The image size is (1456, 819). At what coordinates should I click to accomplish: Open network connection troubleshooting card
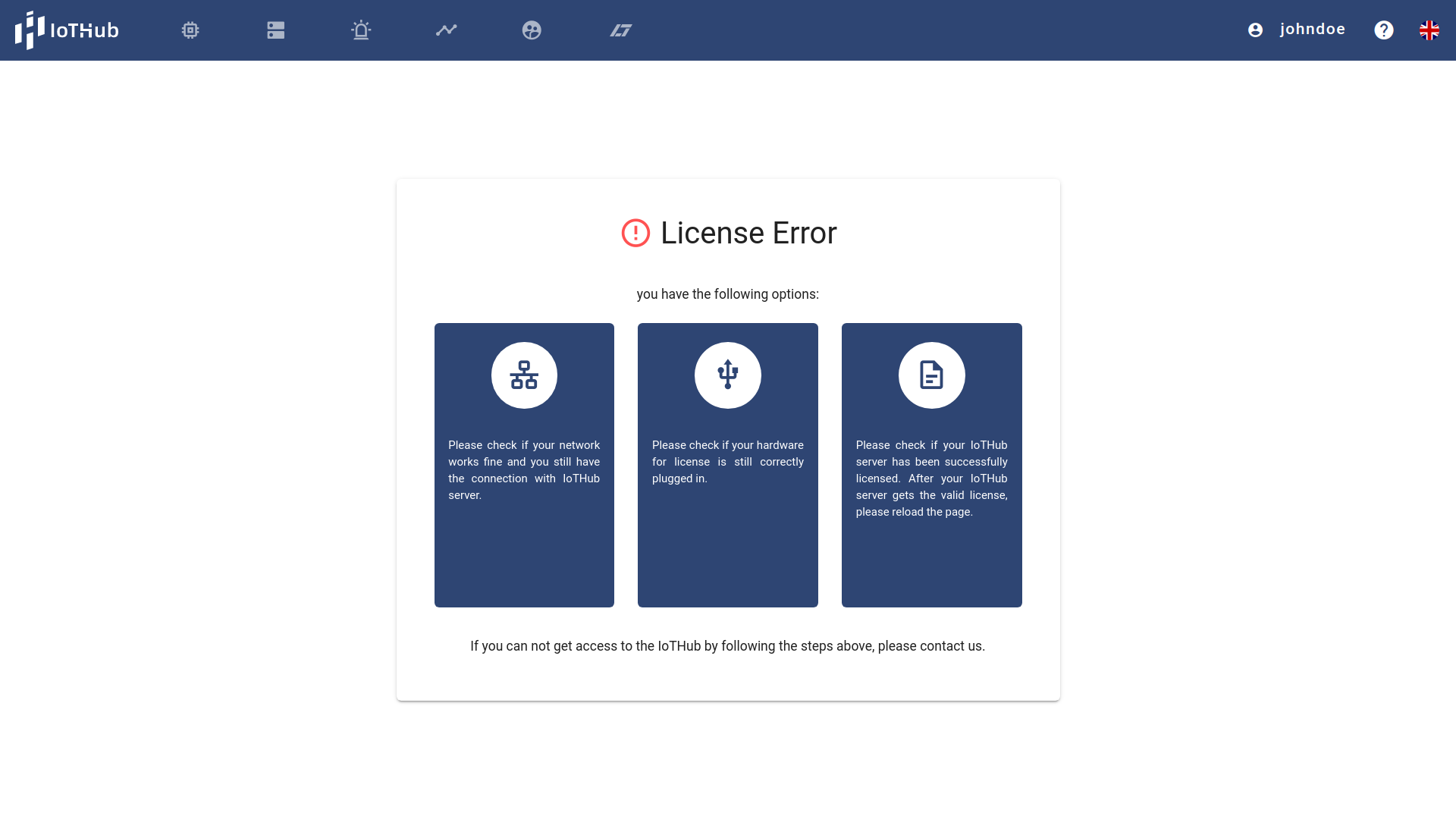coord(524,465)
